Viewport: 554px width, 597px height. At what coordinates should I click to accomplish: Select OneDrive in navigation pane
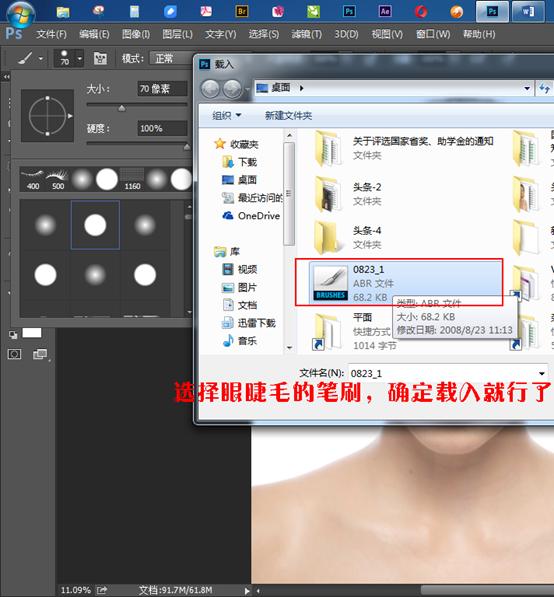[252, 215]
